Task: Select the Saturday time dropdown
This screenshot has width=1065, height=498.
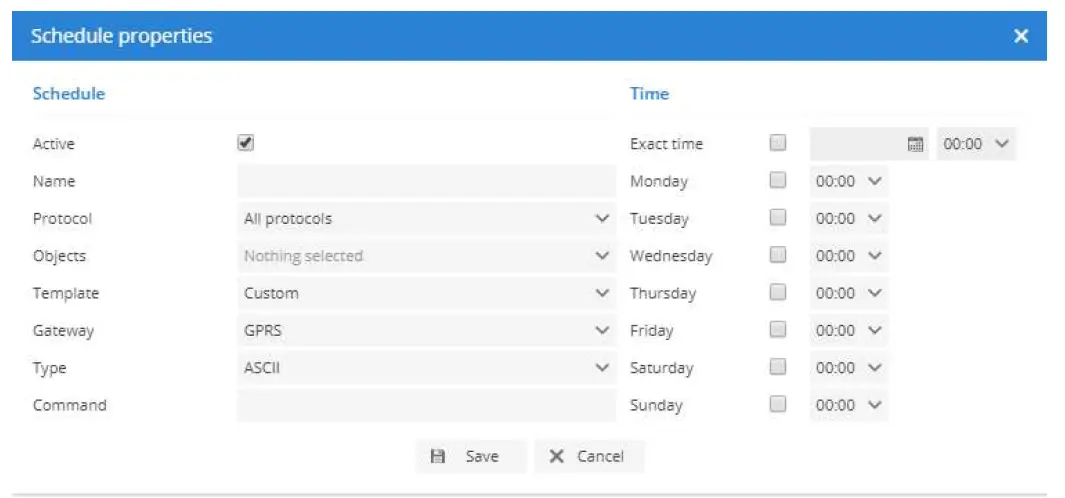Action: tap(848, 368)
